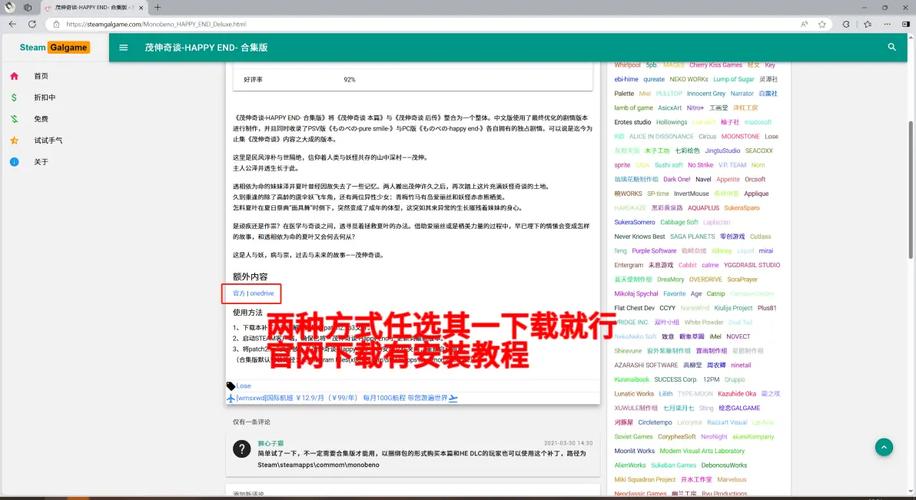Open the Innocent Grey tag
This screenshot has height=500, width=916.
coord(706,93)
